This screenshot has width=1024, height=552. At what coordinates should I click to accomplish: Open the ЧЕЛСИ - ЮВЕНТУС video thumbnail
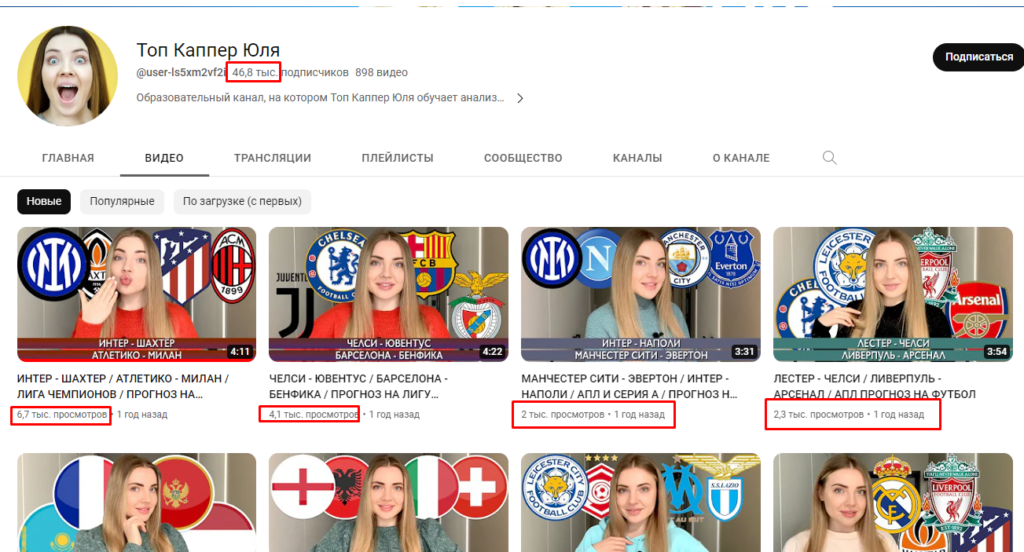[x=389, y=294]
